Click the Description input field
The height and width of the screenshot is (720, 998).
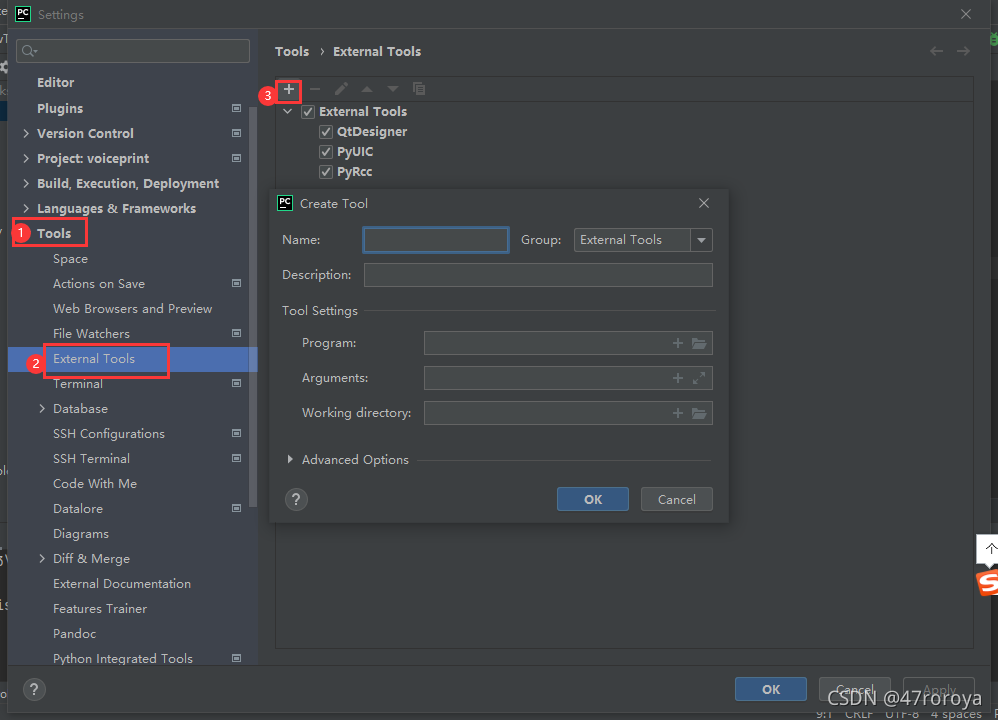click(x=538, y=275)
